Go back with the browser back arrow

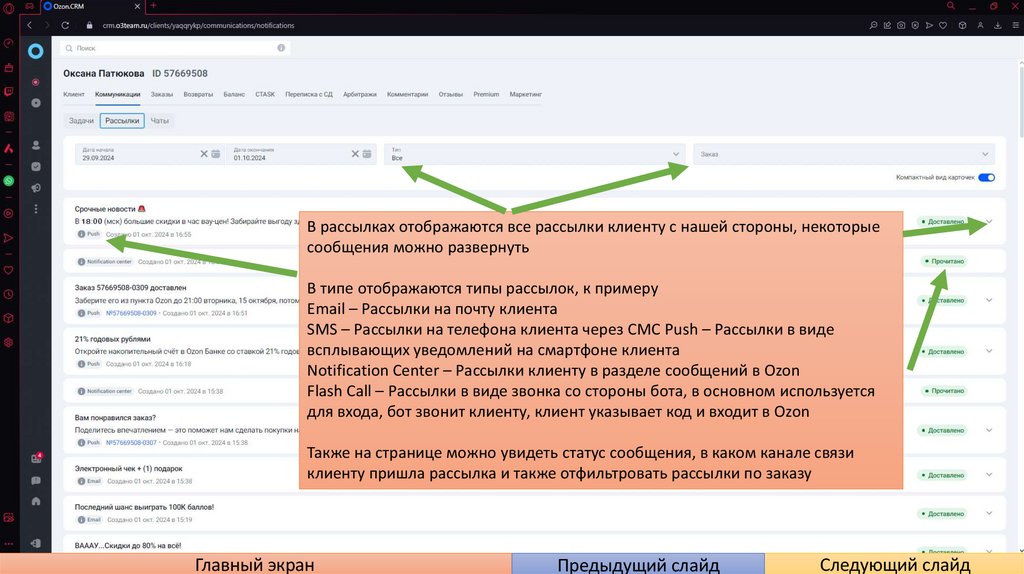click(x=29, y=25)
